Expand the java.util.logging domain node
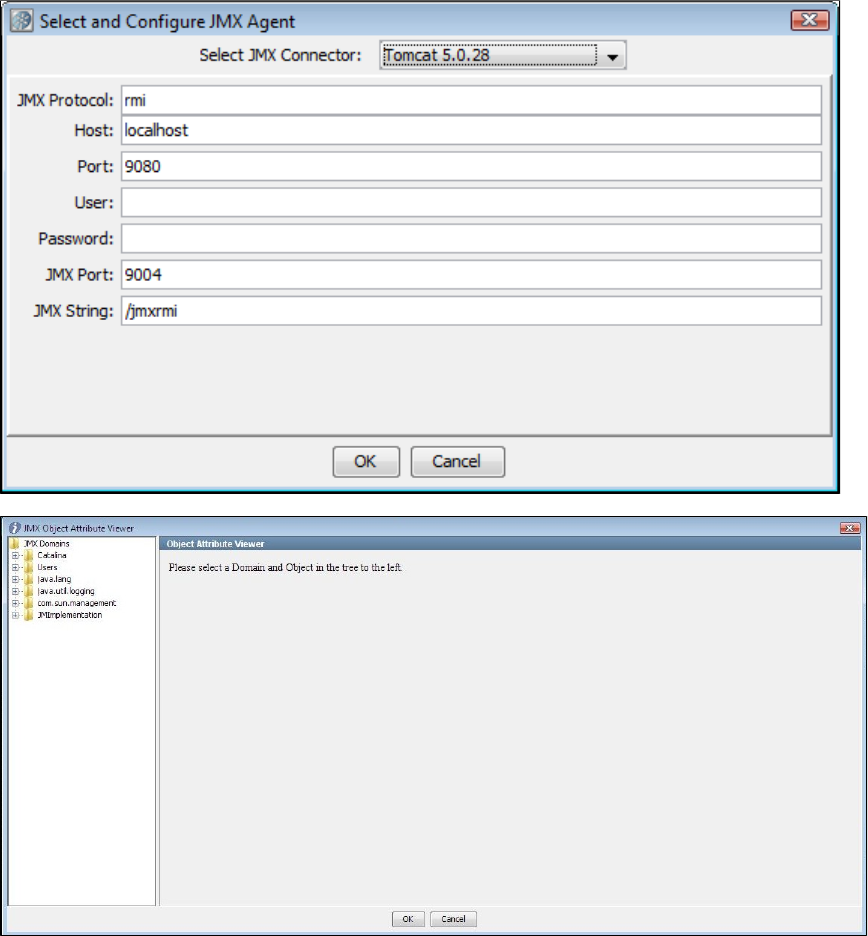Viewport: 868px width, 936px height. [x=16, y=591]
